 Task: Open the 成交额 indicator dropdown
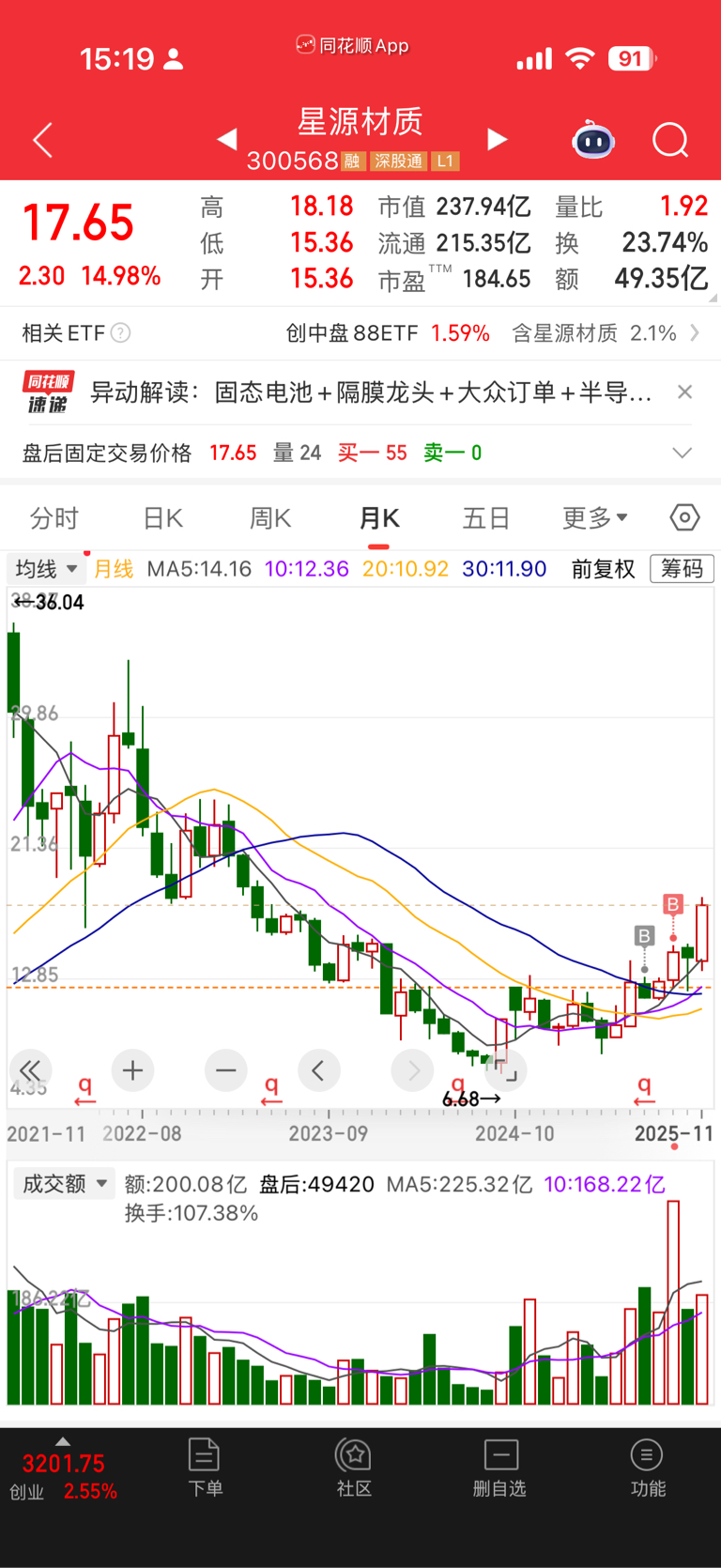click(x=64, y=1184)
